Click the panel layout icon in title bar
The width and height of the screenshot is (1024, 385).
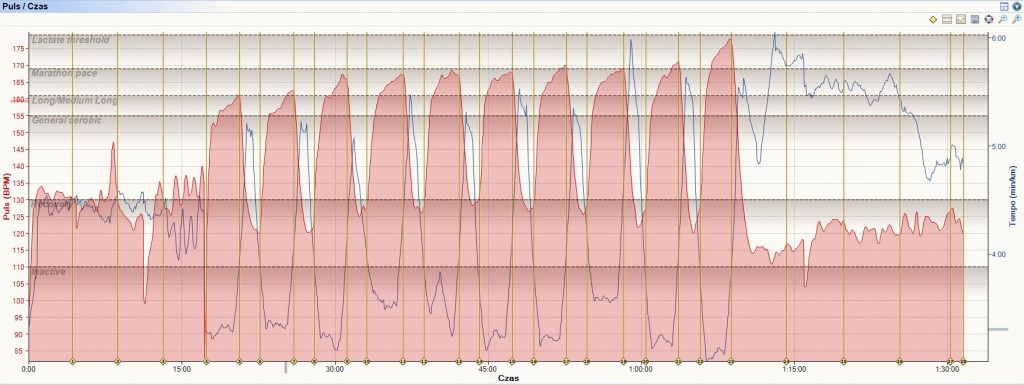[x=1004, y=7]
